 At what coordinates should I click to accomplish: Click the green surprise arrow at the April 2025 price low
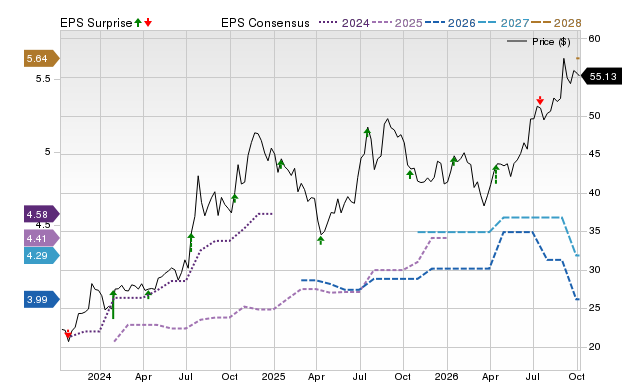pos(320,241)
